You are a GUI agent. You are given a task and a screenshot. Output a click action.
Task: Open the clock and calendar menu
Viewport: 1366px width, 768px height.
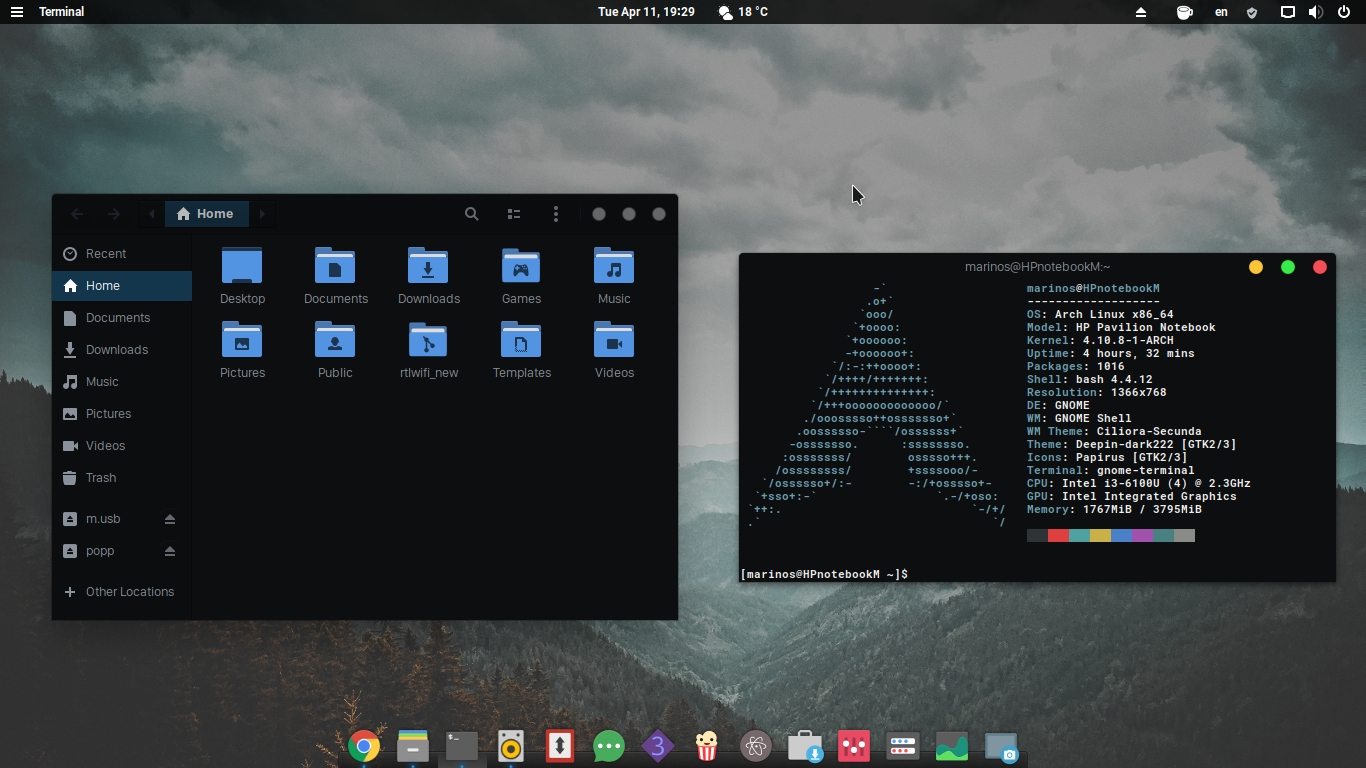646,12
